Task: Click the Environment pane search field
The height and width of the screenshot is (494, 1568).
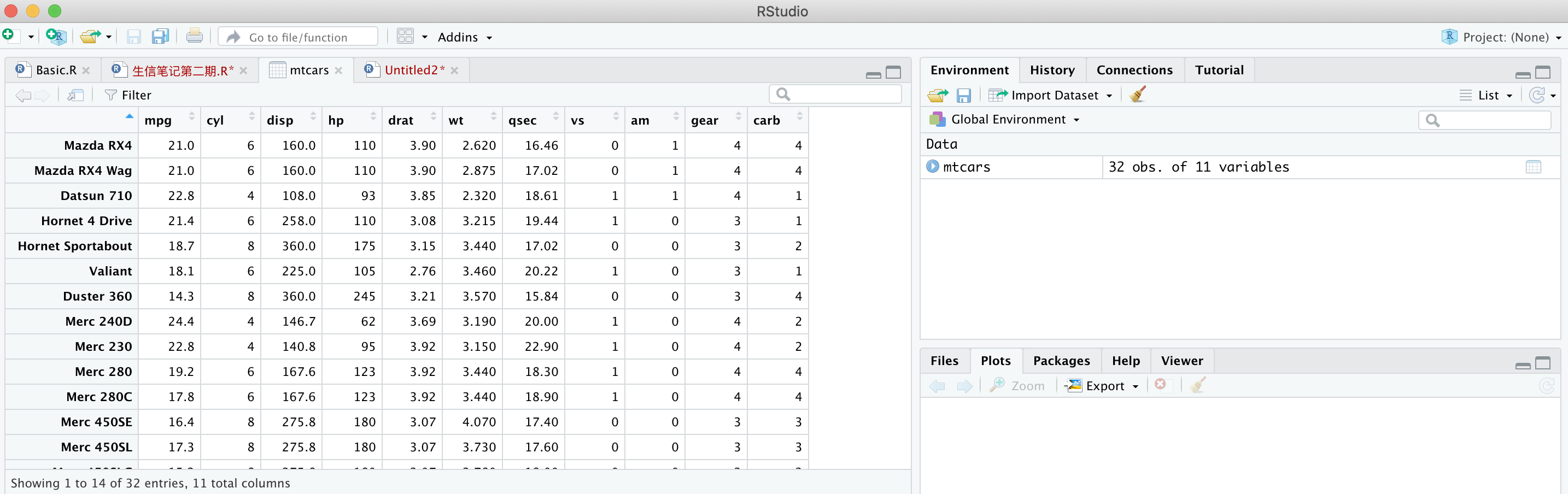Action: click(1484, 120)
